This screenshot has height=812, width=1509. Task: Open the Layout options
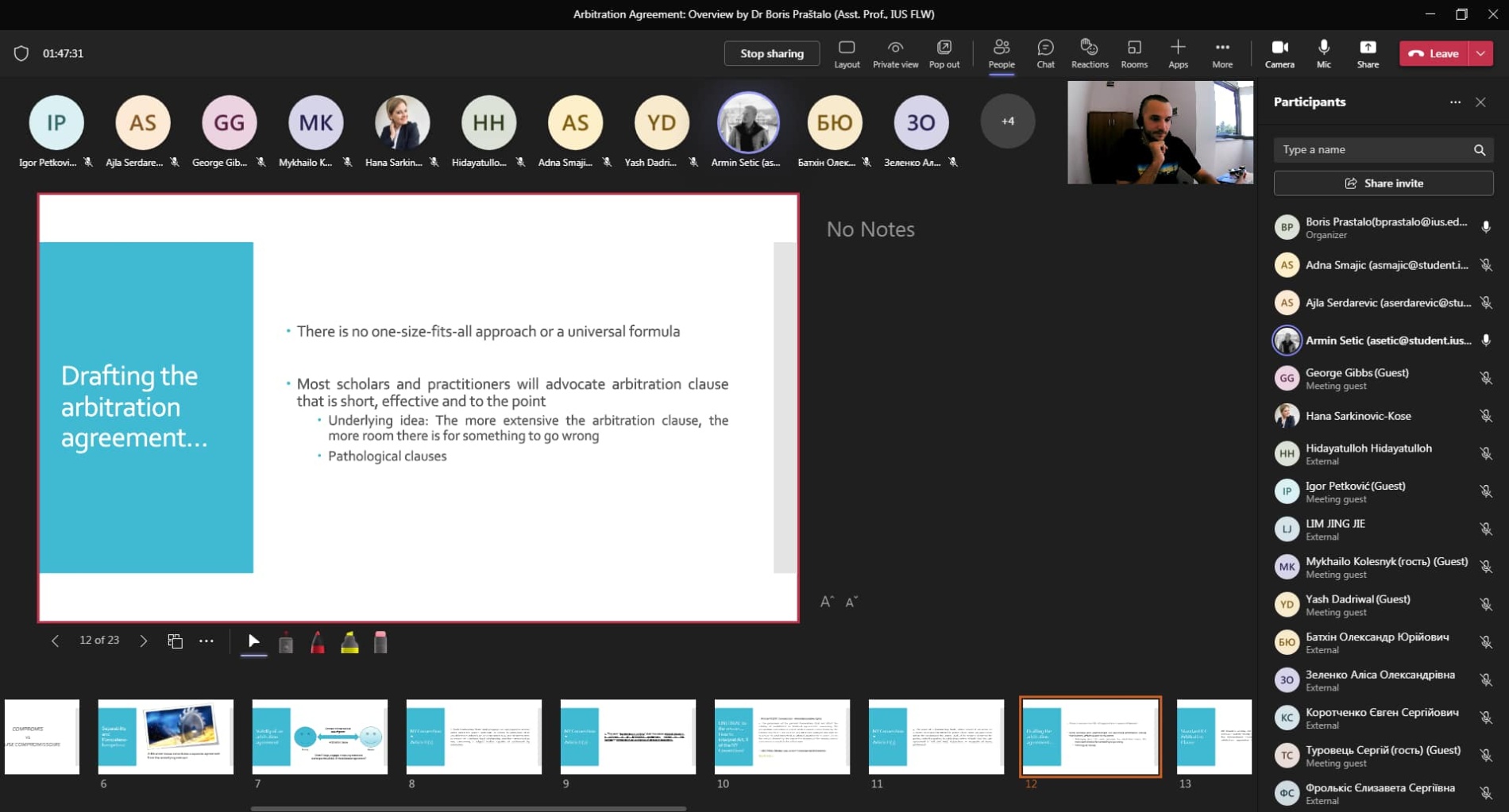click(847, 53)
